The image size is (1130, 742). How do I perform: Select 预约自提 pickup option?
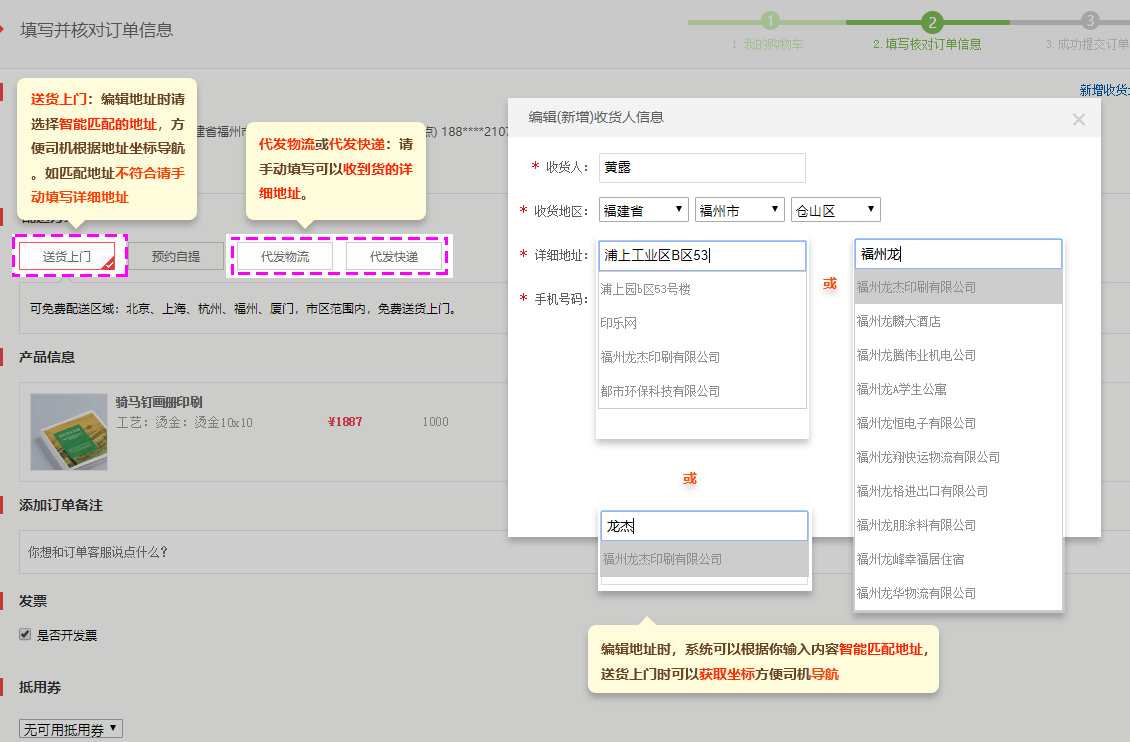tap(176, 256)
